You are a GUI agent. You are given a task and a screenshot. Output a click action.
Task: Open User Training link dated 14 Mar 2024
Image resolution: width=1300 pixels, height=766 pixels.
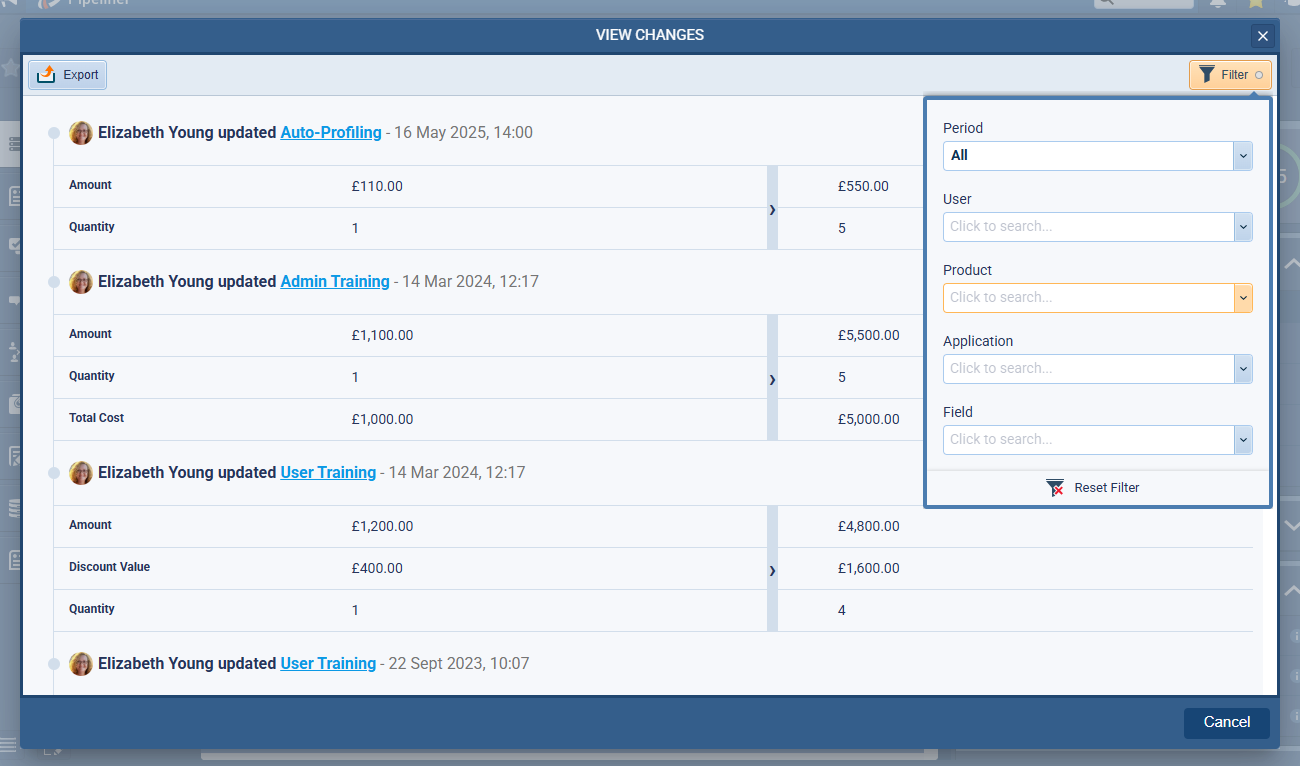(x=328, y=473)
